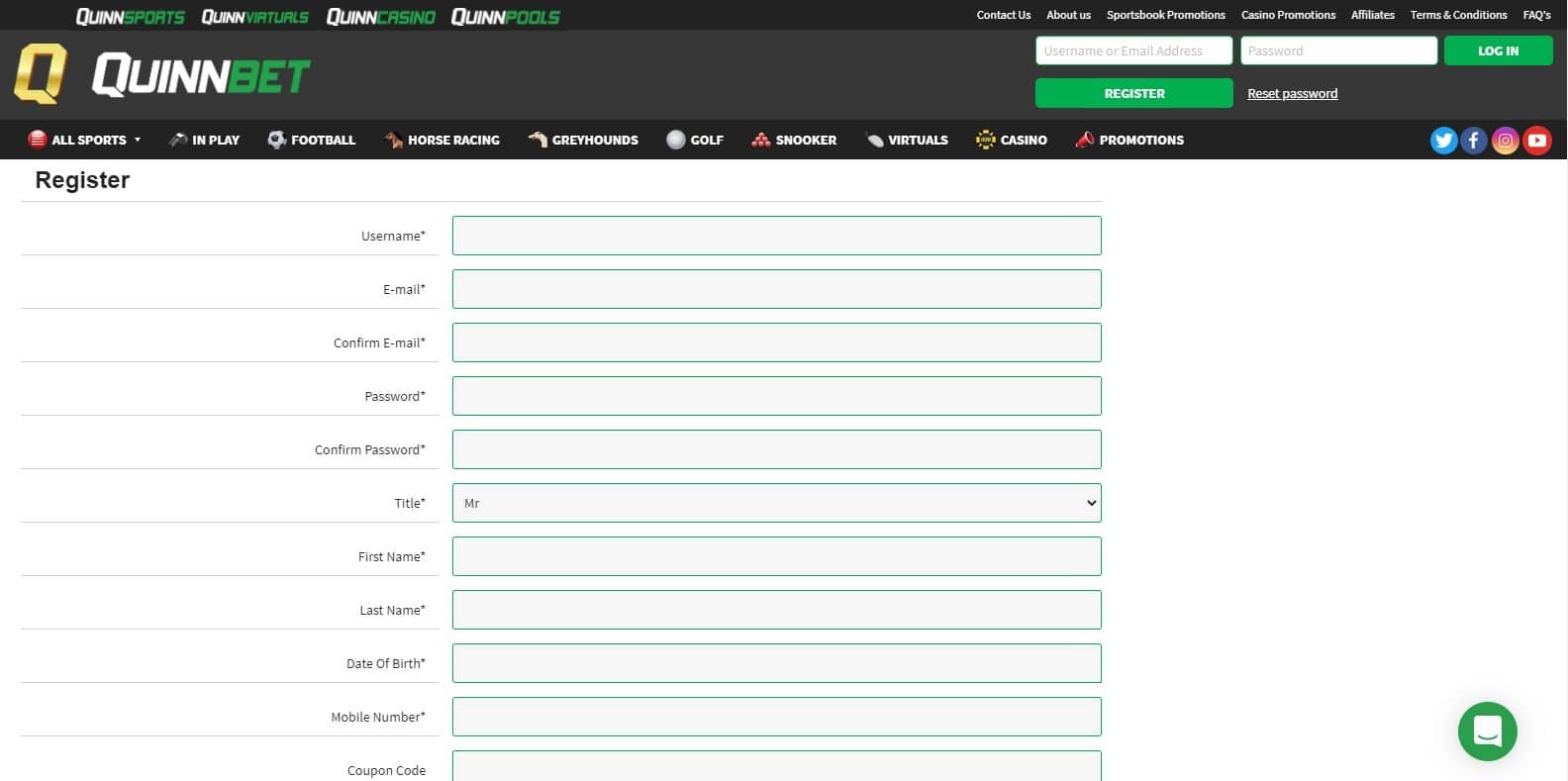Image resolution: width=1568 pixels, height=781 pixels.
Task: Follow the Reset password link
Action: coord(1292,94)
